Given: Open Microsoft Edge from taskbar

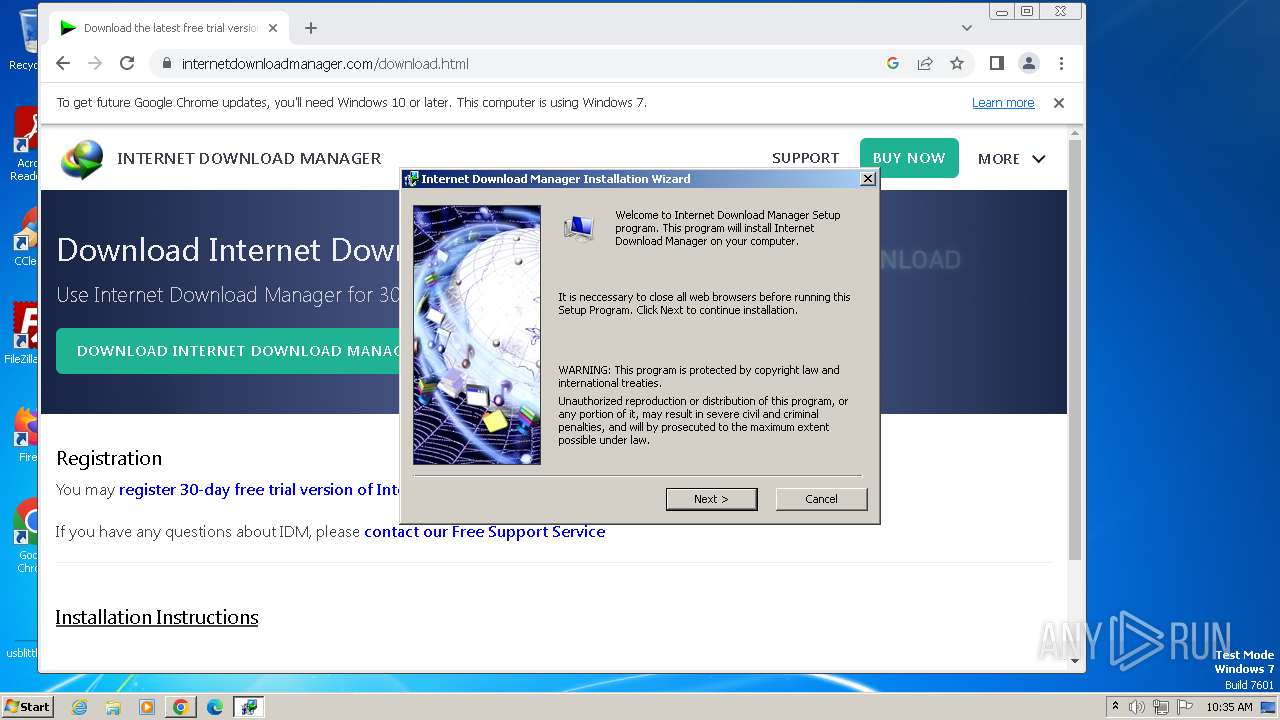Looking at the screenshot, I should pyautogui.click(x=214, y=707).
